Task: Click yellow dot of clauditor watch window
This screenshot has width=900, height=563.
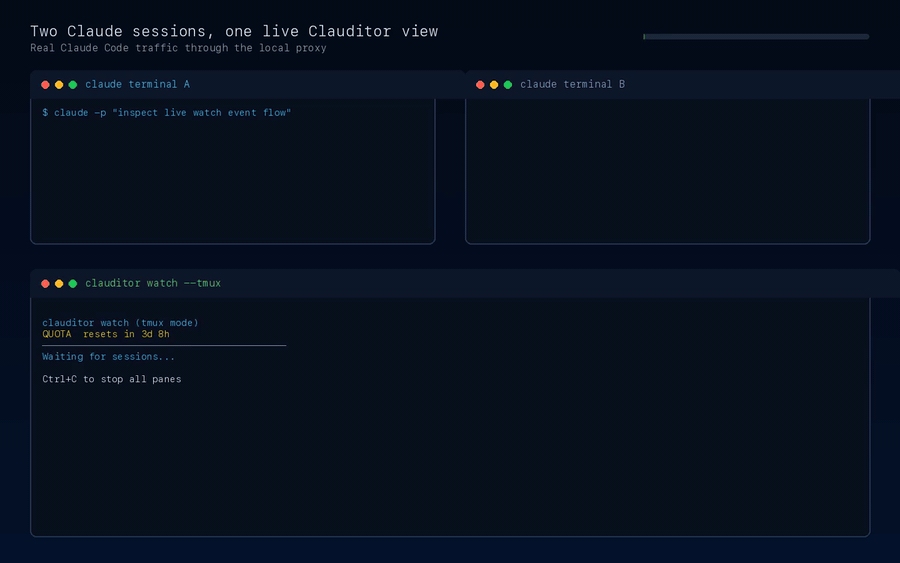Action: (59, 284)
